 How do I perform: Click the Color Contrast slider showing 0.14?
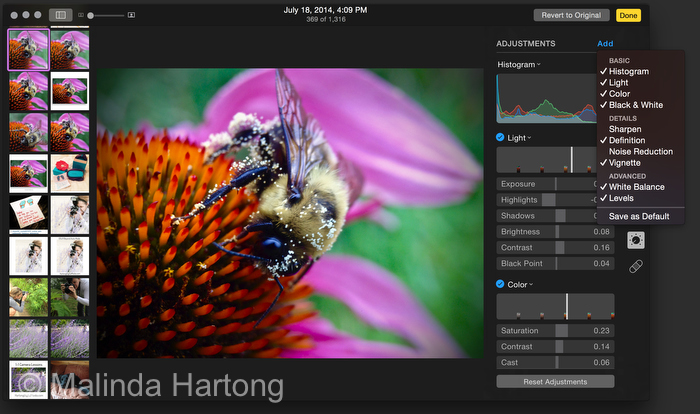tap(555, 347)
